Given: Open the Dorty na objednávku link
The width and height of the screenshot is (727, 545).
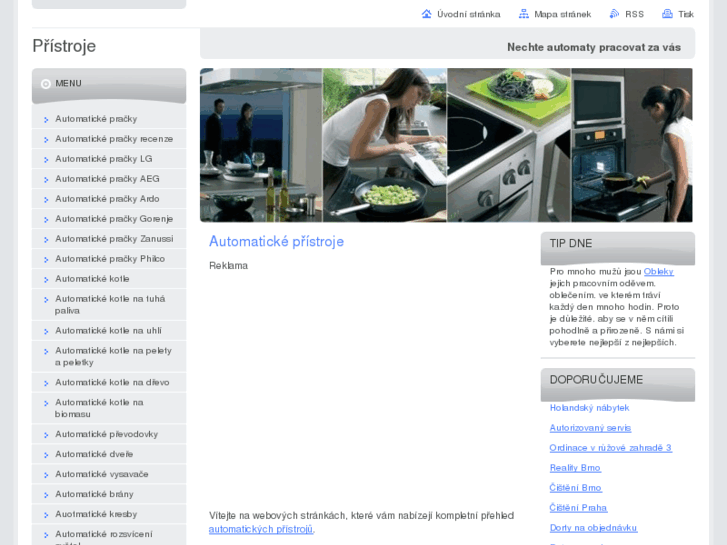Looking at the screenshot, I should click(593, 527).
